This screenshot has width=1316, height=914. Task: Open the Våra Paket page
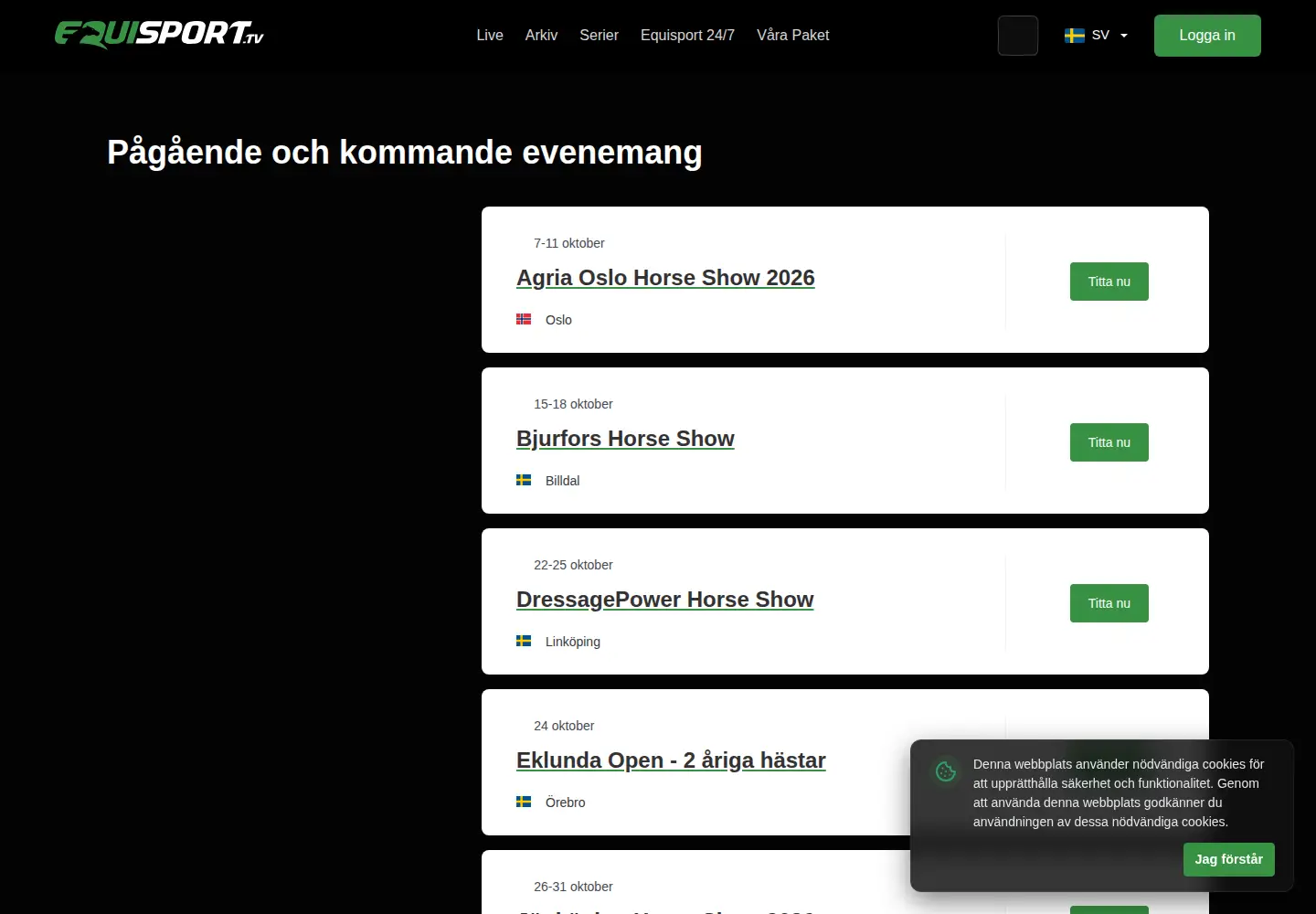point(792,35)
